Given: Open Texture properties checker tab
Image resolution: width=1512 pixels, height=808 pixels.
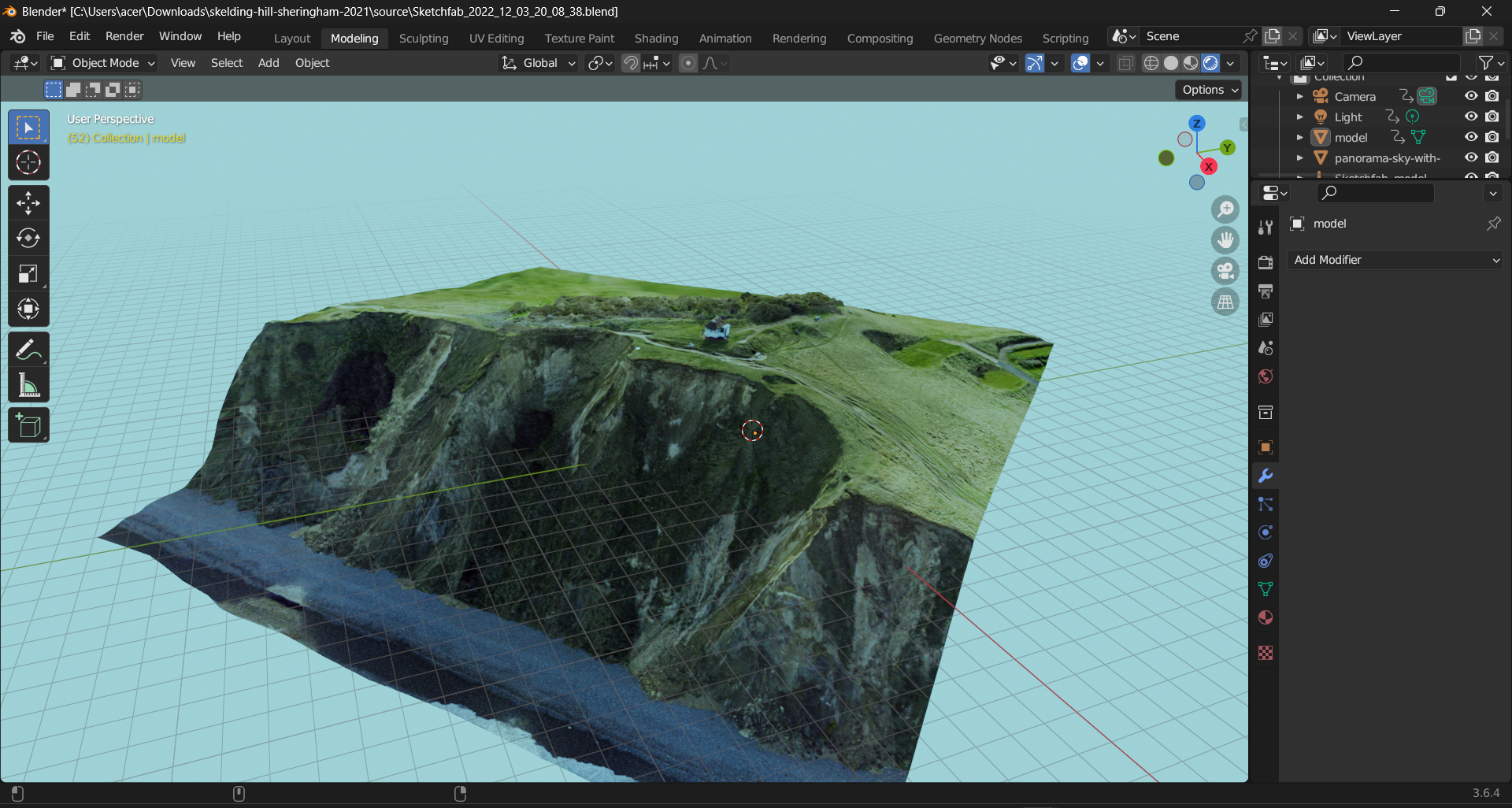Looking at the screenshot, I should (x=1266, y=653).
